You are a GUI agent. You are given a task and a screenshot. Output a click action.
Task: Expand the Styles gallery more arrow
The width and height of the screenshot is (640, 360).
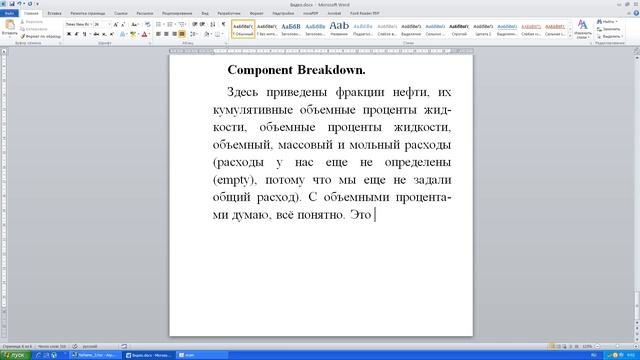(x=570, y=36)
